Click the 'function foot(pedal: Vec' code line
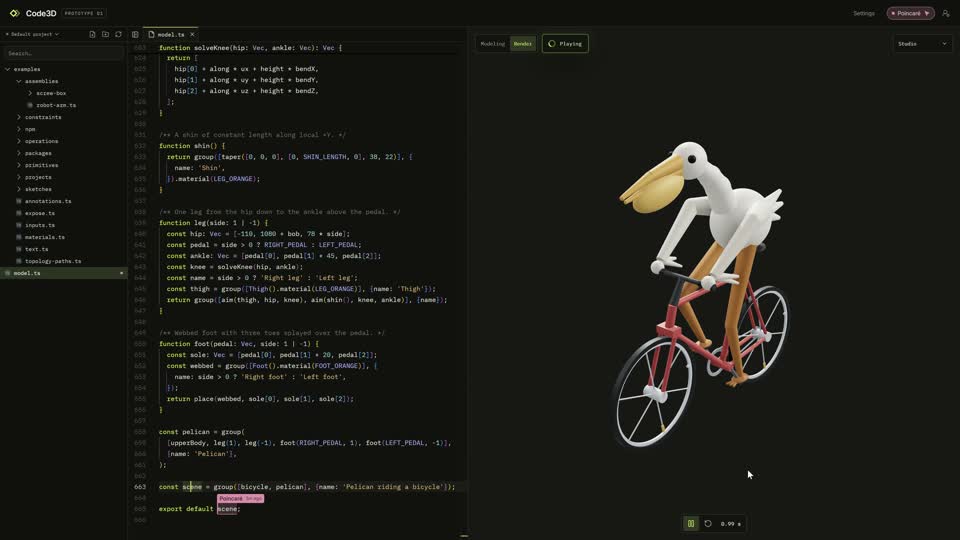The height and width of the screenshot is (540, 960). tap(239, 343)
